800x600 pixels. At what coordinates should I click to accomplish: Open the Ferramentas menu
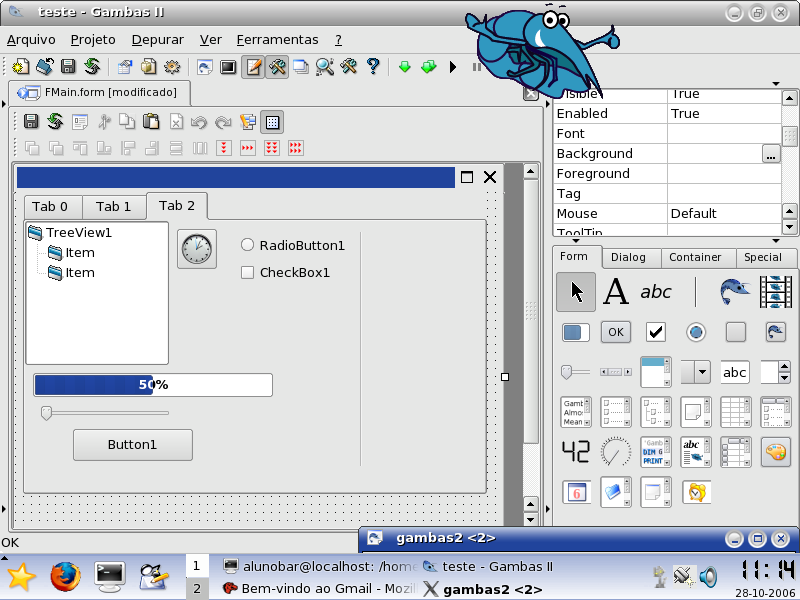click(278, 40)
